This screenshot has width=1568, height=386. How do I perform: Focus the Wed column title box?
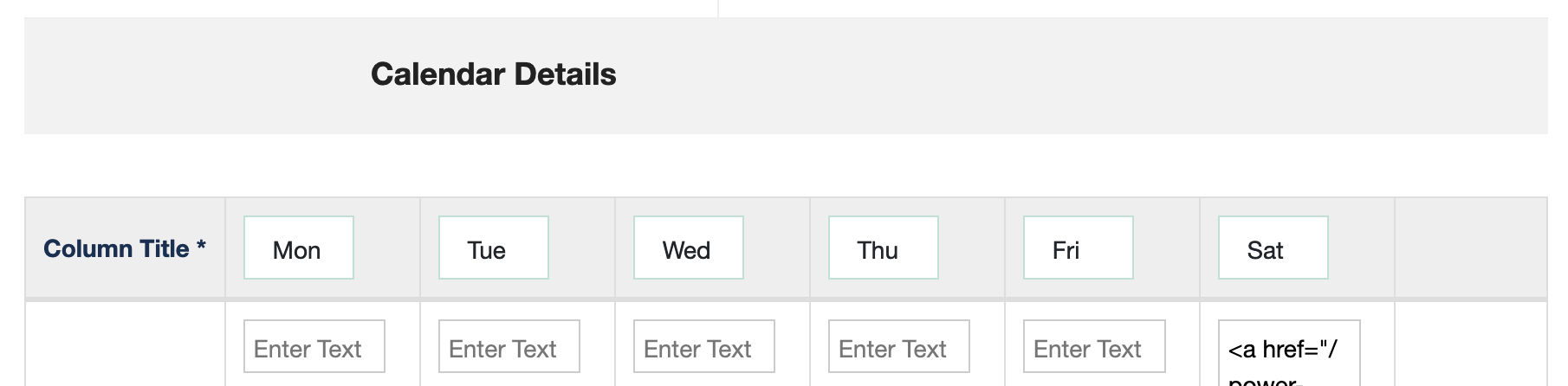click(x=688, y=248)
